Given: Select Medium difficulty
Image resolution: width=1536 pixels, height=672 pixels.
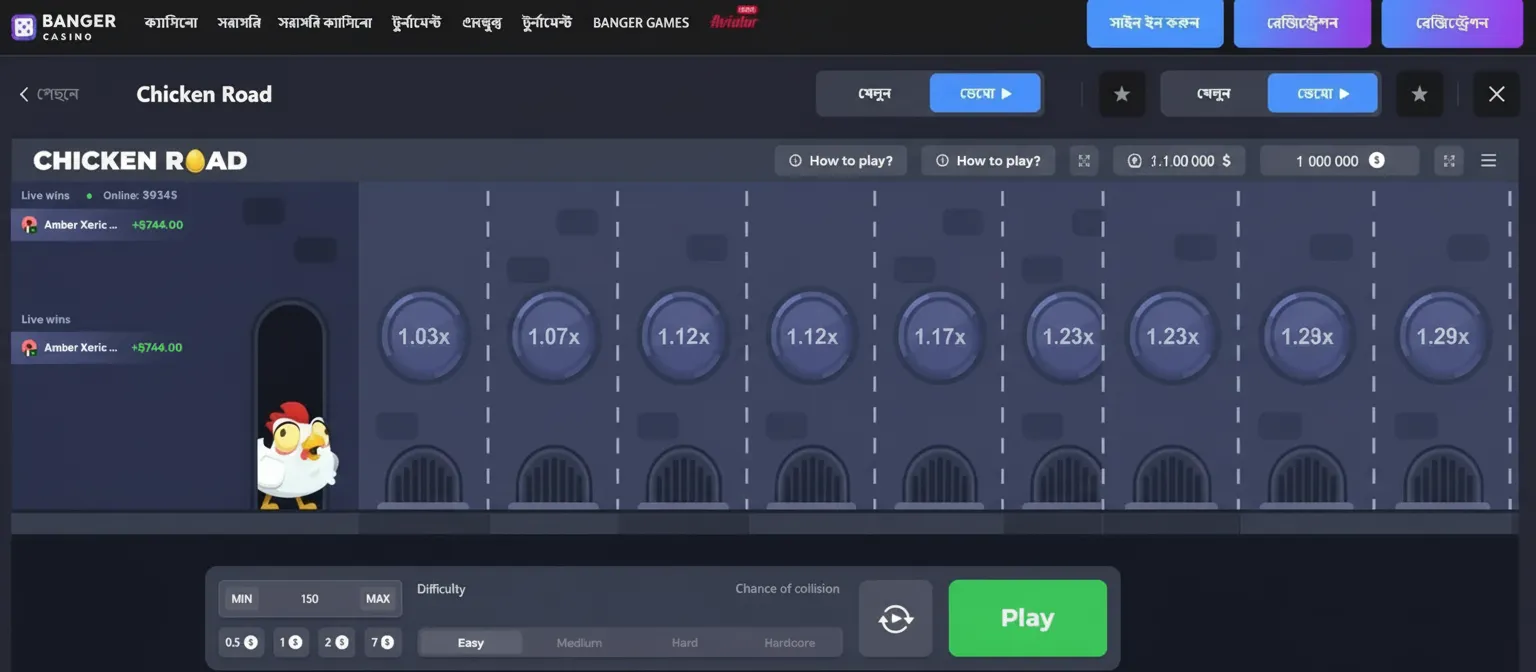Looking at the screenshot, I should 579,643.
